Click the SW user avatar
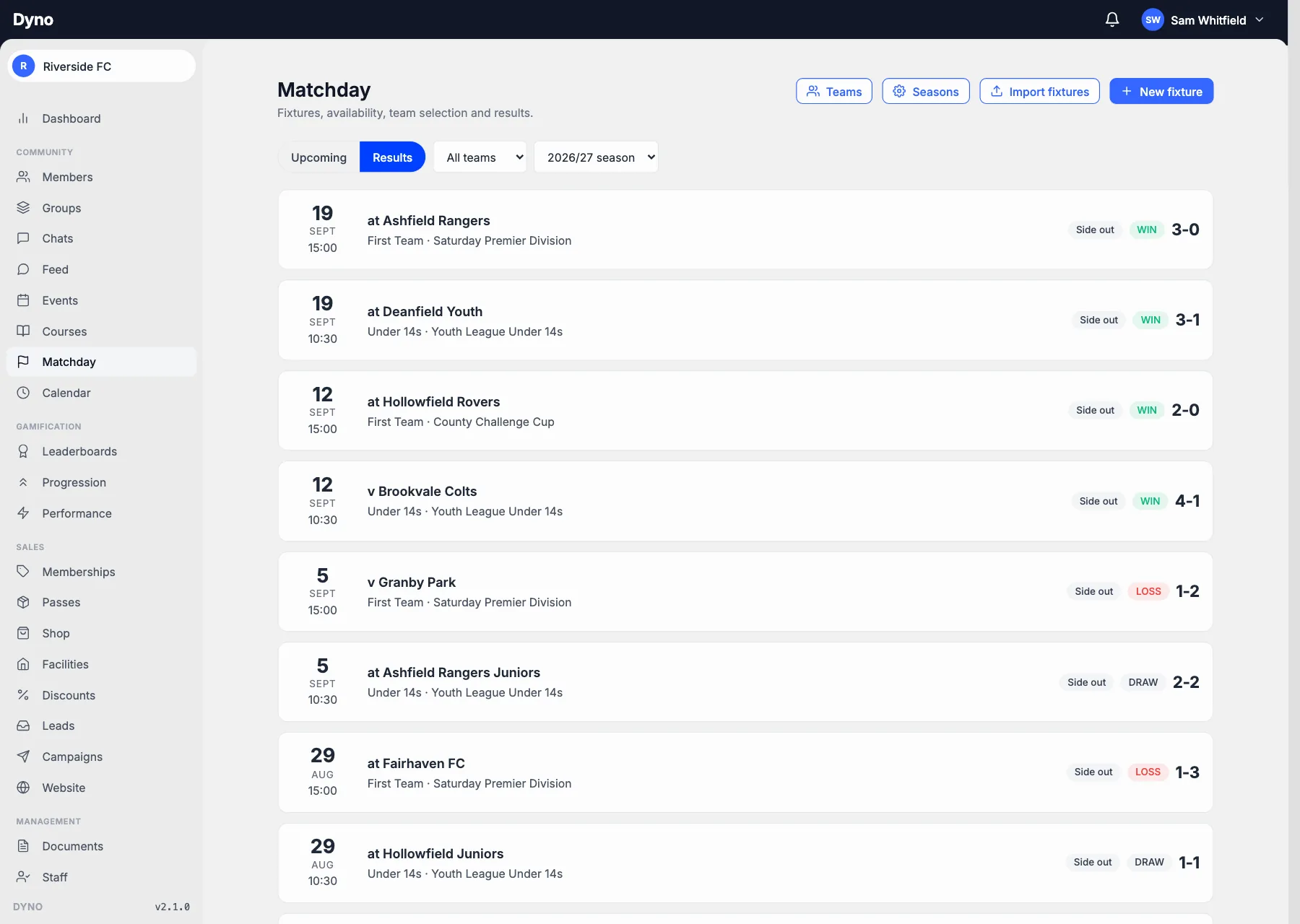Viewport: 1300px width, 924px height. (1153, 19)
